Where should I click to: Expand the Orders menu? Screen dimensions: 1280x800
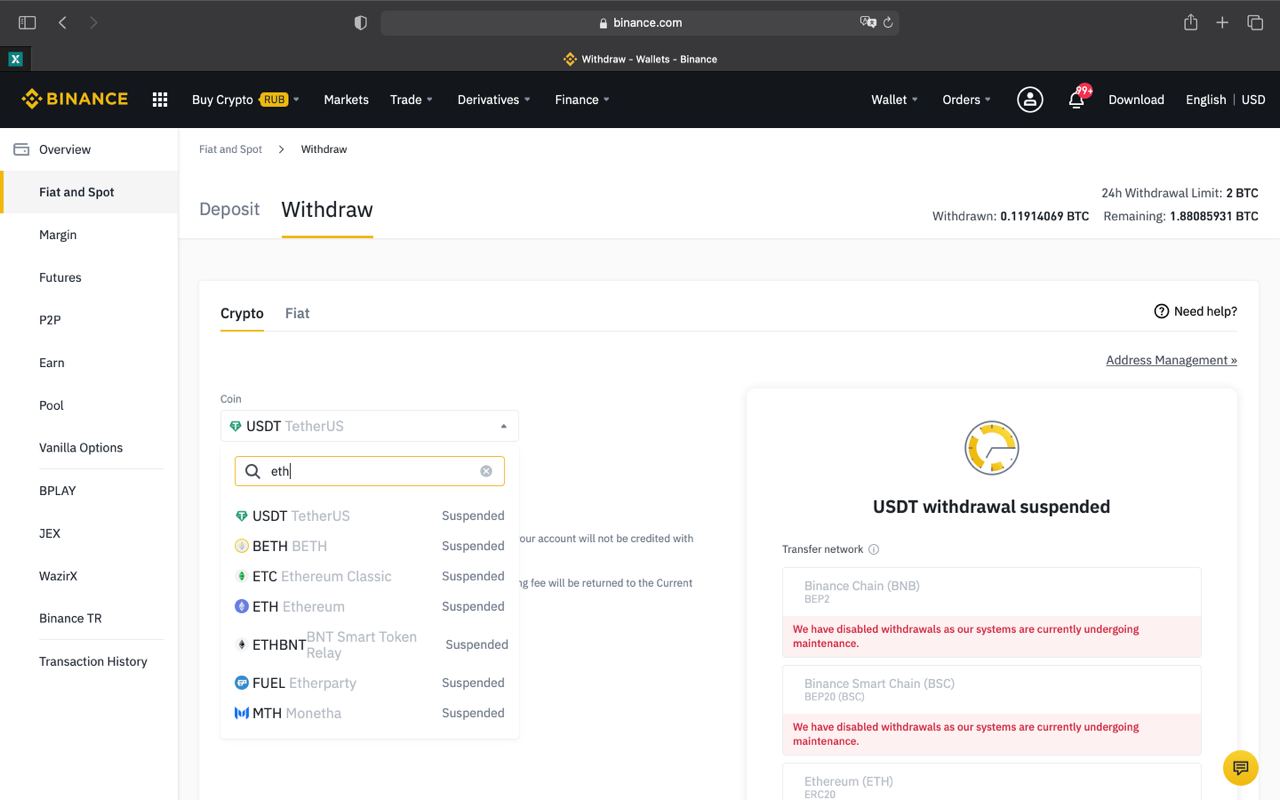(966, 99)
